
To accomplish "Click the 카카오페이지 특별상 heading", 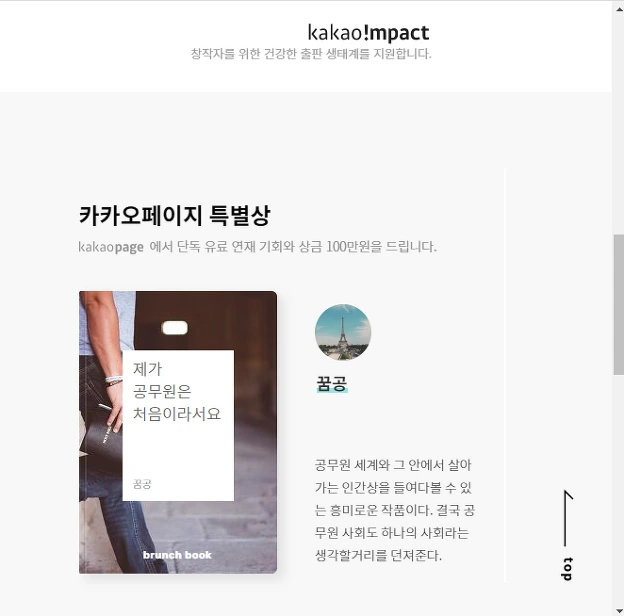I will pyautogui.click(x=175, y=216).
